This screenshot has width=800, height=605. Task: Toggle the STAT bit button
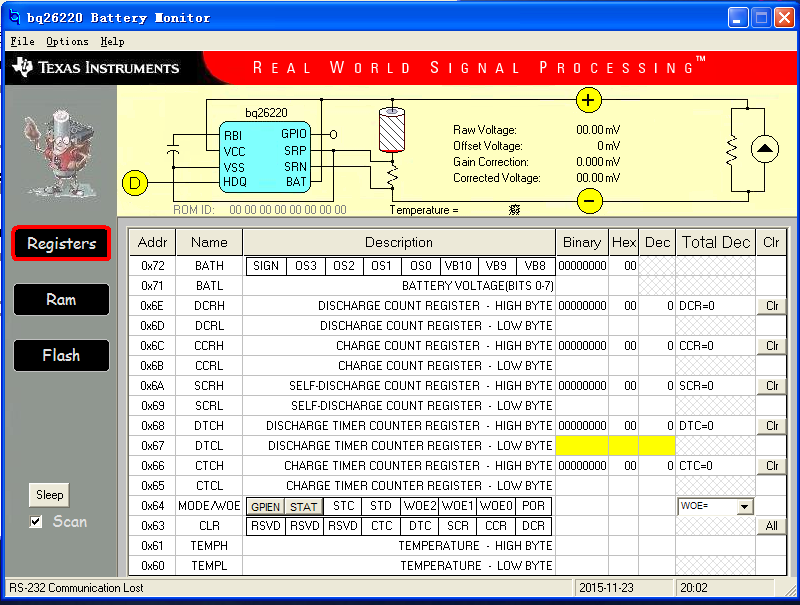click(304, 507)
